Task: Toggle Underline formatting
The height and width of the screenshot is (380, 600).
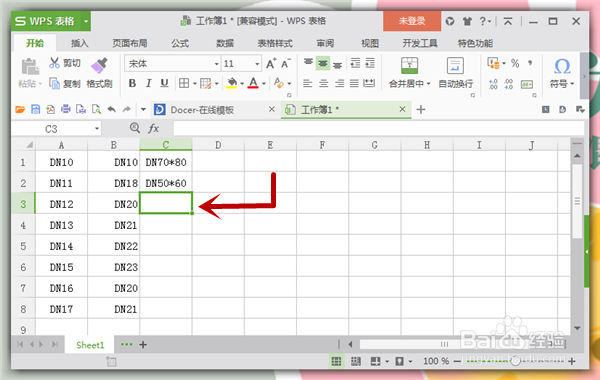Action: [165, 83]
